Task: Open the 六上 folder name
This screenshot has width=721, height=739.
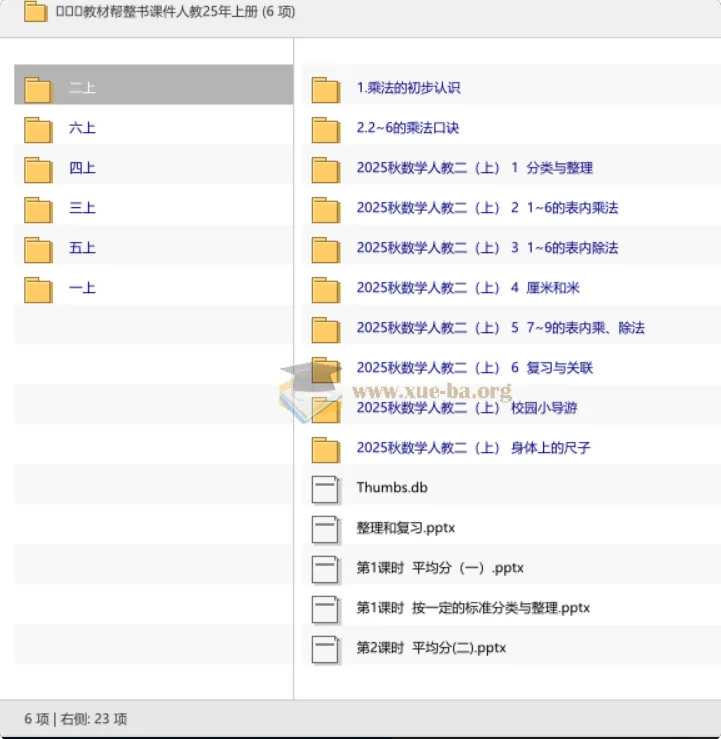Action: 82,128
